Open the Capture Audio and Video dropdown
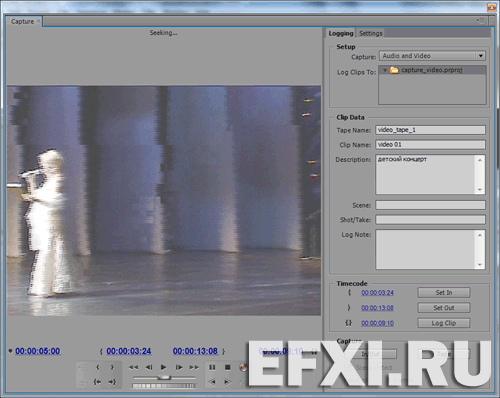500x398 pixels. coord(432,56)
